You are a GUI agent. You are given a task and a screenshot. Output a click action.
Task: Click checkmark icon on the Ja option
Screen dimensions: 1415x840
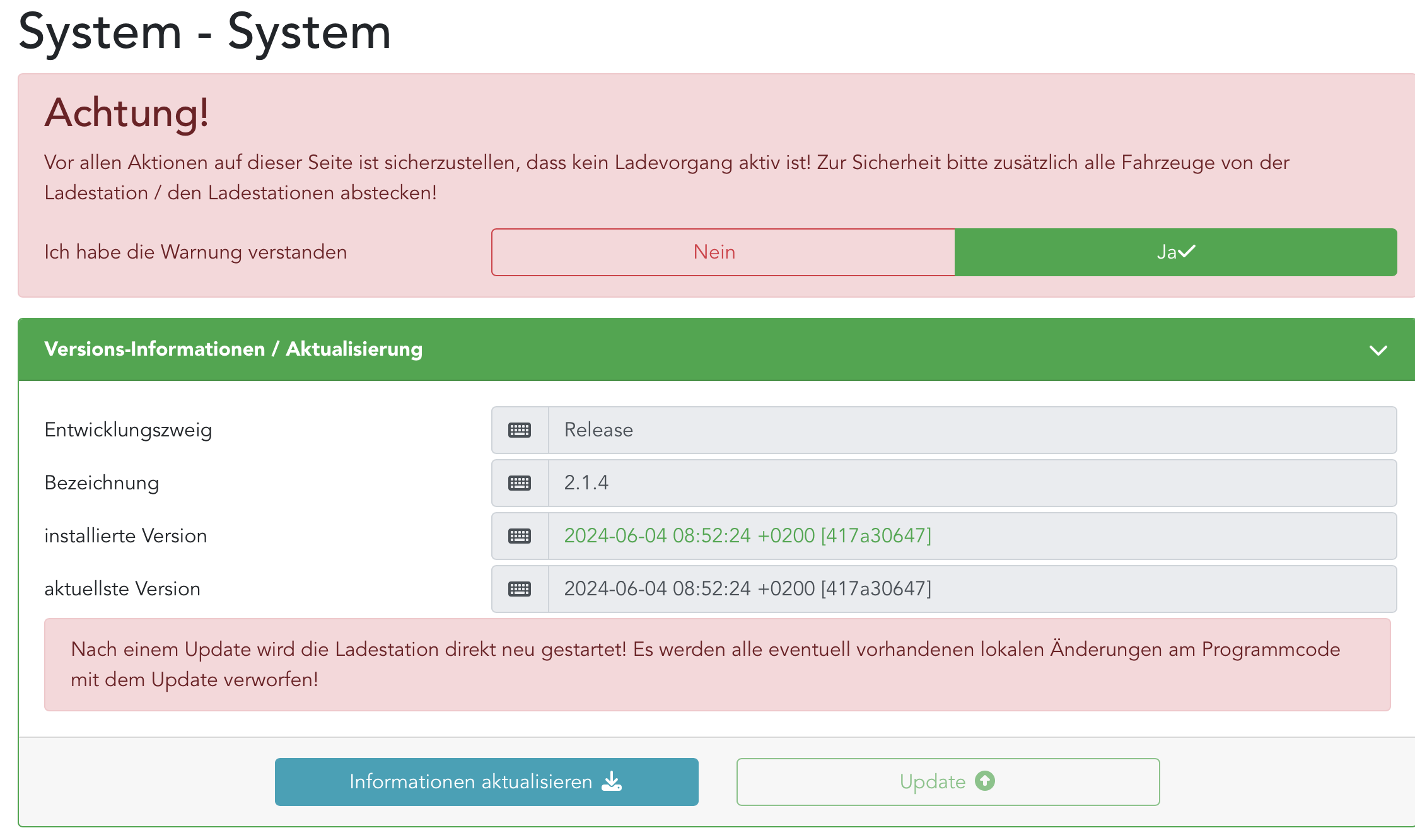click(1186, 252)
